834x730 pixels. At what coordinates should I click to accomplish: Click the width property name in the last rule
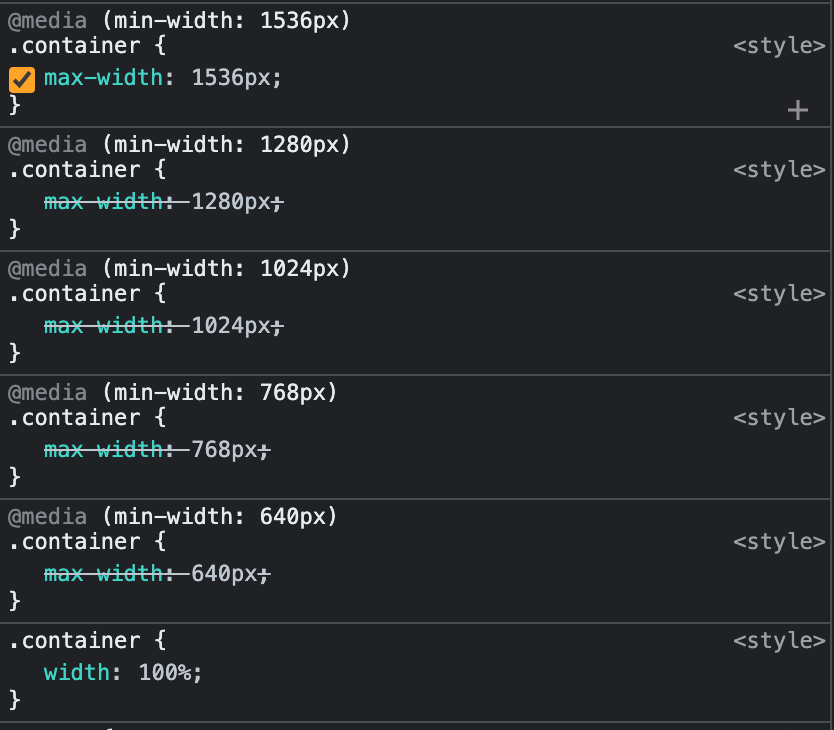click(76, 672)
